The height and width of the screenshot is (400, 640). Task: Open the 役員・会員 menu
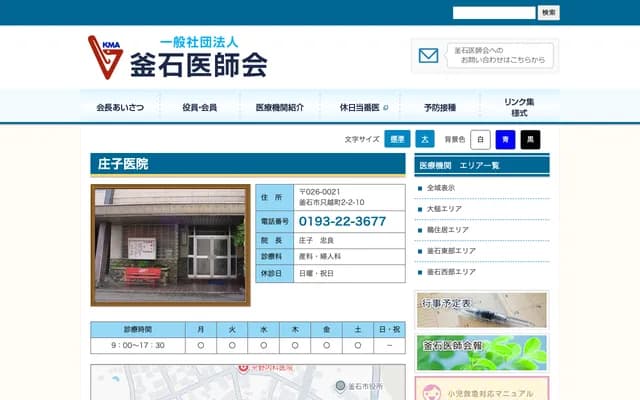coord(200,107)
